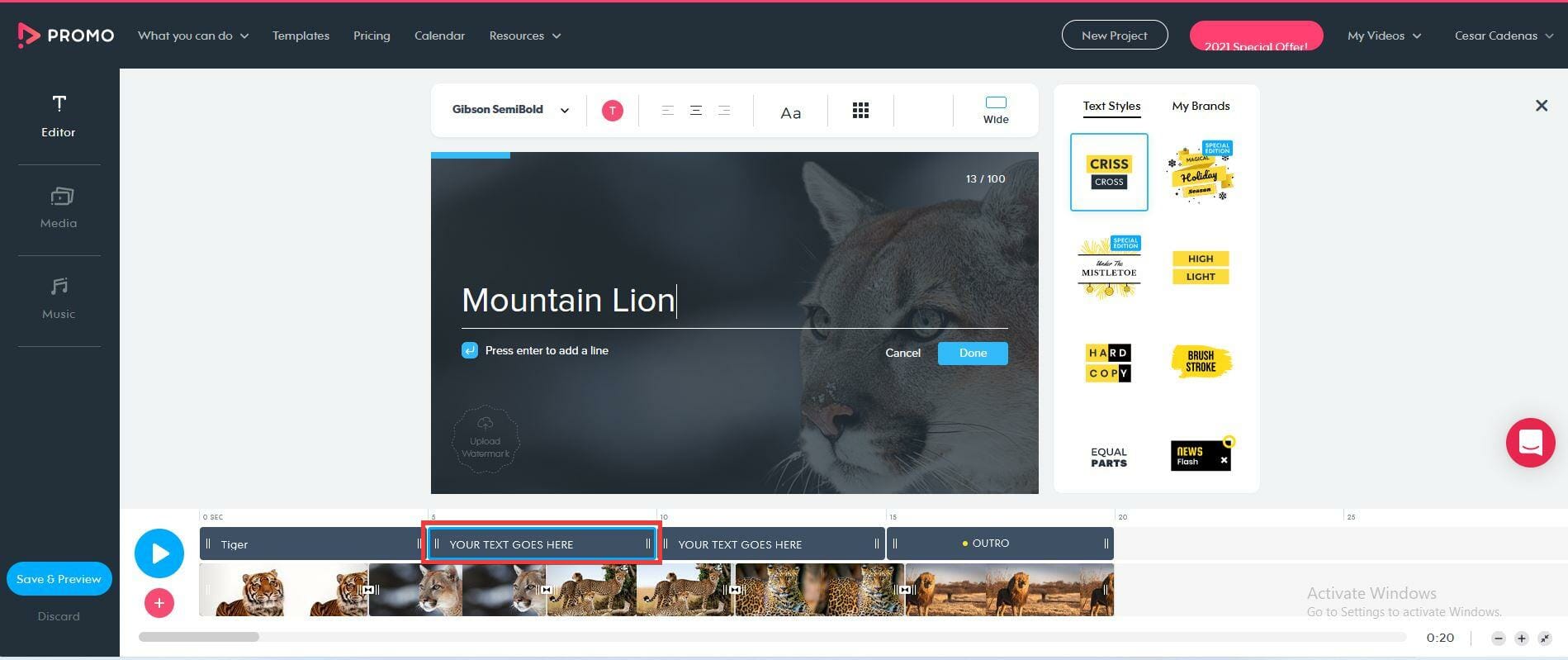
Task: Click the Promo logo
Action: point(65,36)
